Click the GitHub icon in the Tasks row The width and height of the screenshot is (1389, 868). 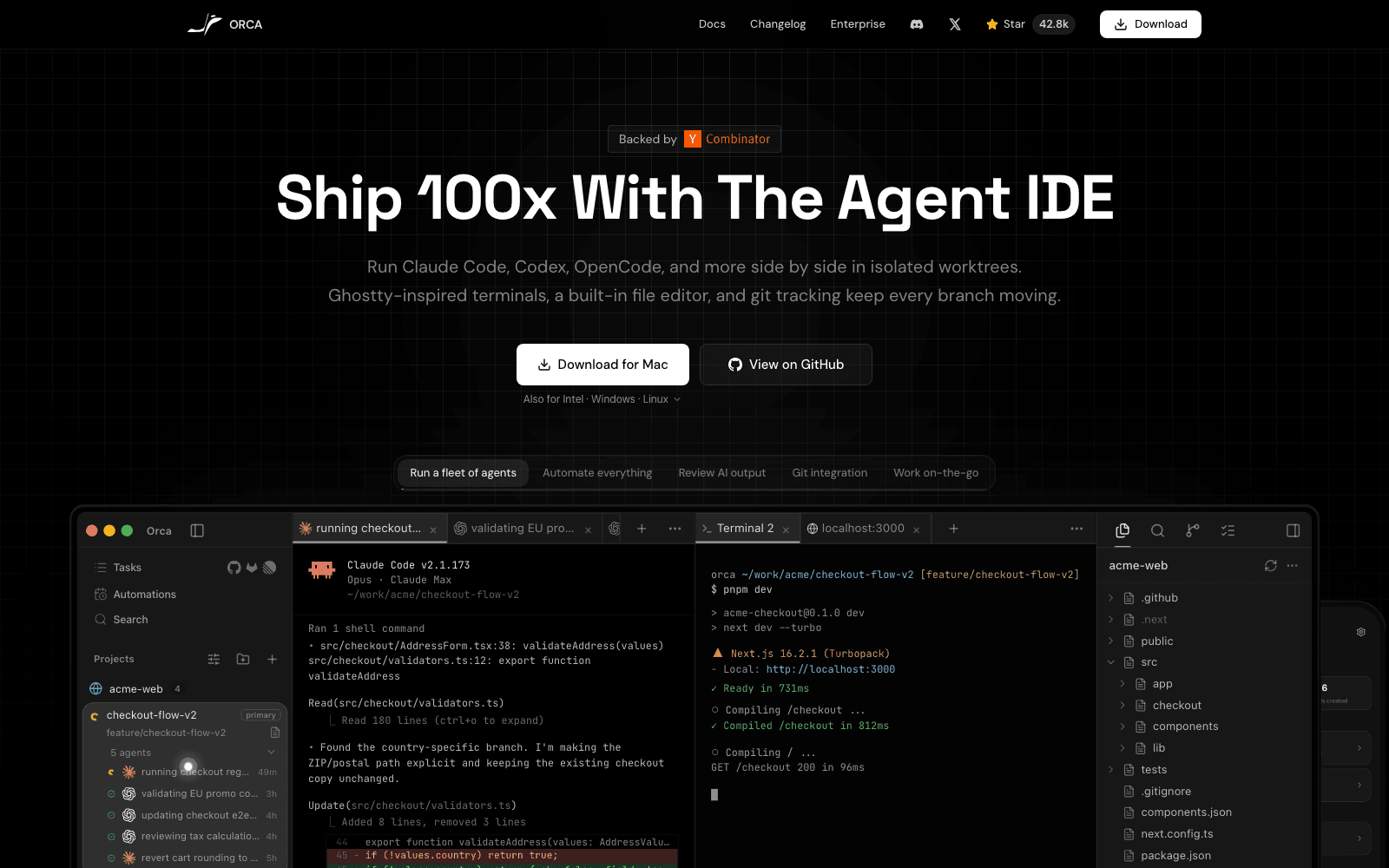[234, 568]
